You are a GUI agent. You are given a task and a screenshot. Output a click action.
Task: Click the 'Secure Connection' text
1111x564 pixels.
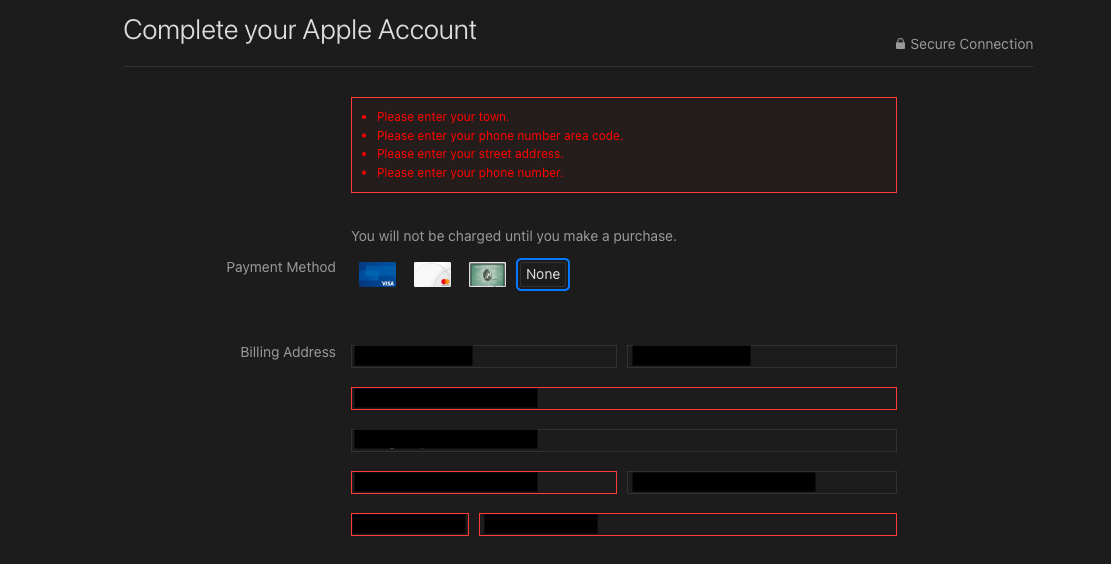coord(971,44)
